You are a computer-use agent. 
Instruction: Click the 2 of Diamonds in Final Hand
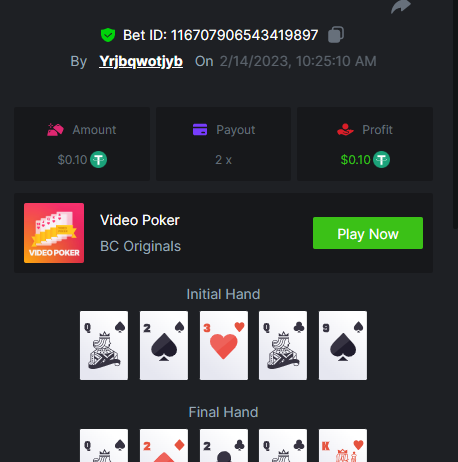coord(164,445)
